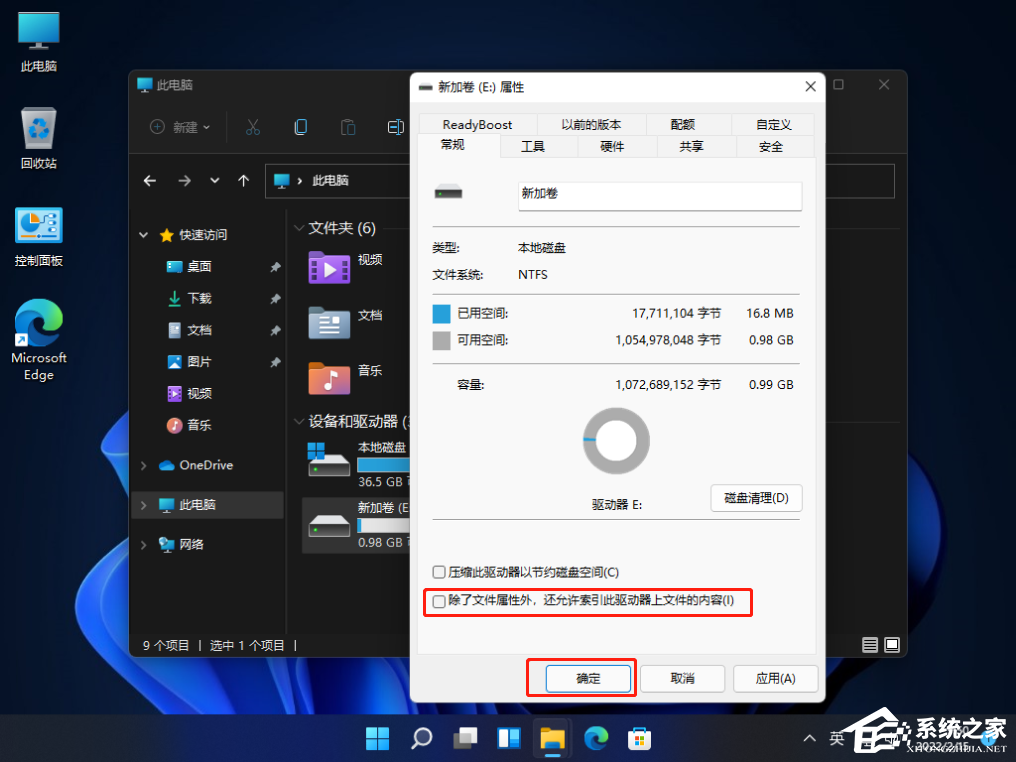Go up one level with the up arrow

click(x=244, y=181)
